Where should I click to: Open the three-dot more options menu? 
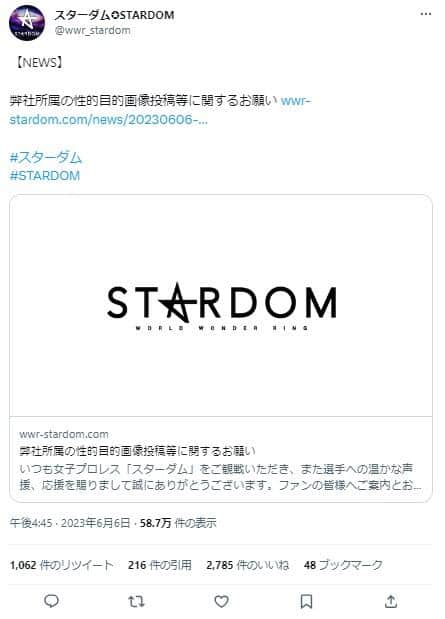[426, 14]
